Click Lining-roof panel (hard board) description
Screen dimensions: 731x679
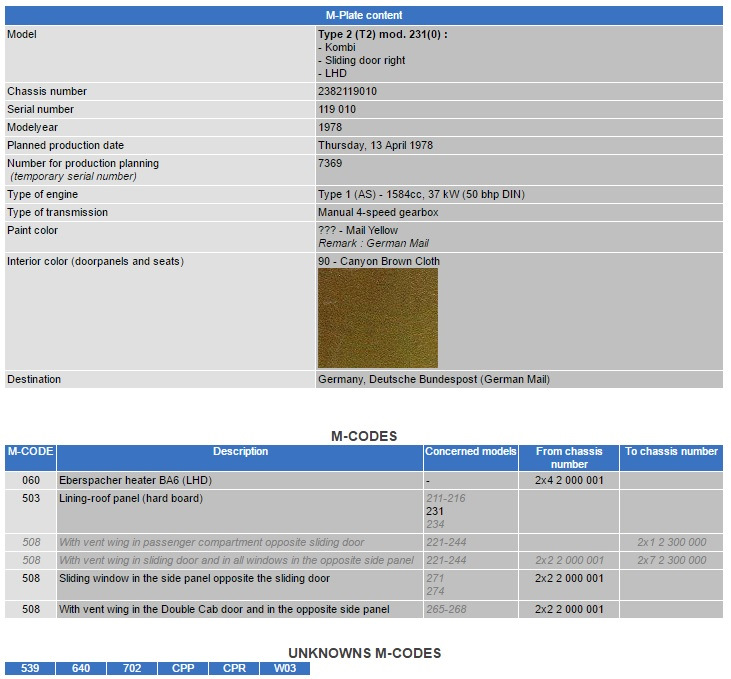tap(131, 499)
